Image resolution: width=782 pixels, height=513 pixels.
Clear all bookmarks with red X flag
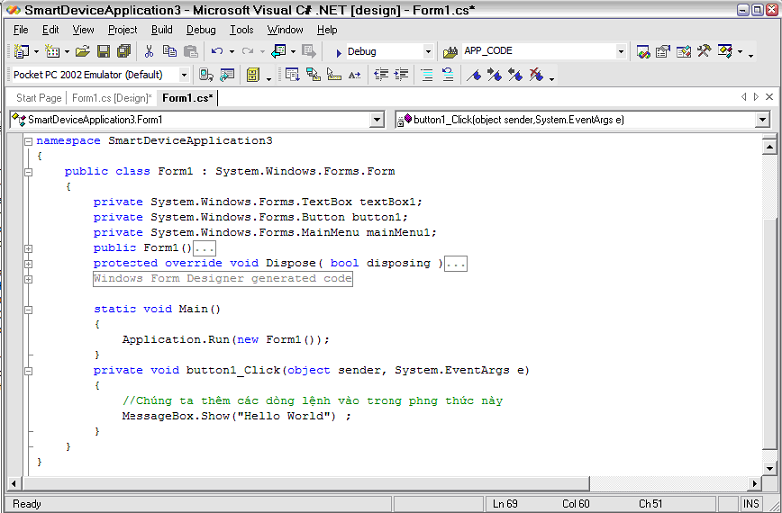tap(537, 75)
